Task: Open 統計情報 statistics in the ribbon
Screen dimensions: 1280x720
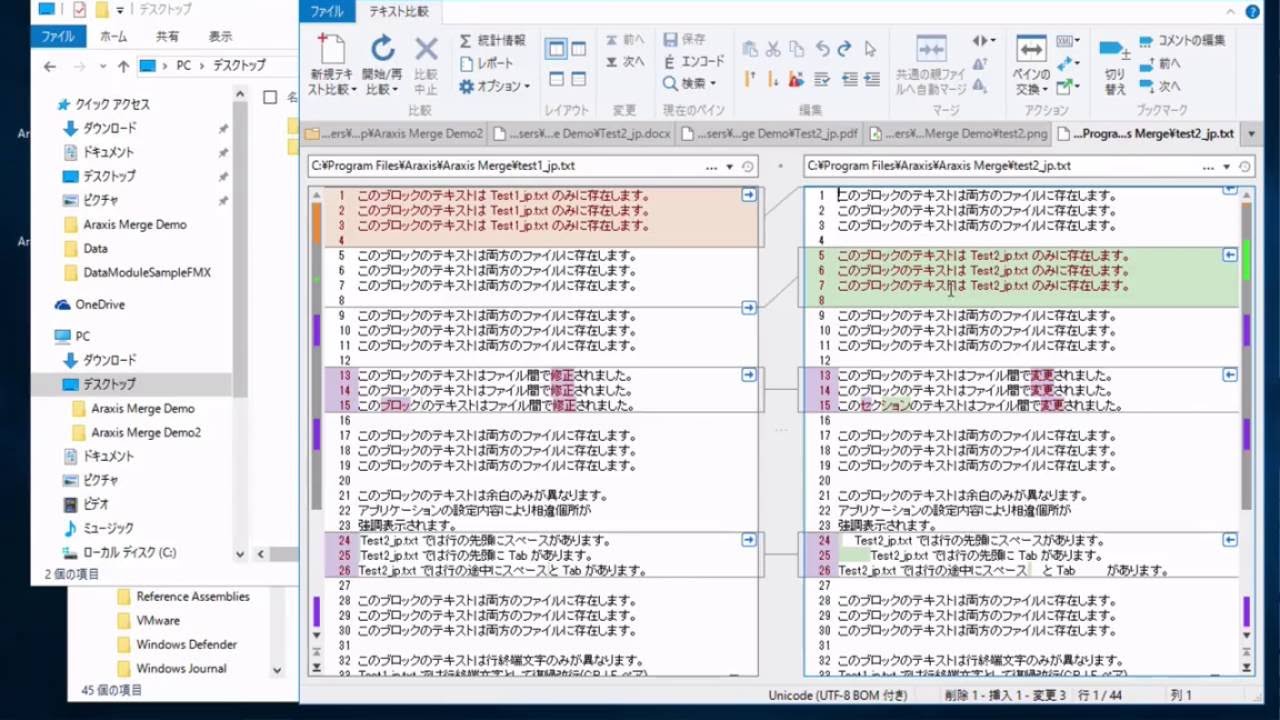Action: click(x=492, y=41)
